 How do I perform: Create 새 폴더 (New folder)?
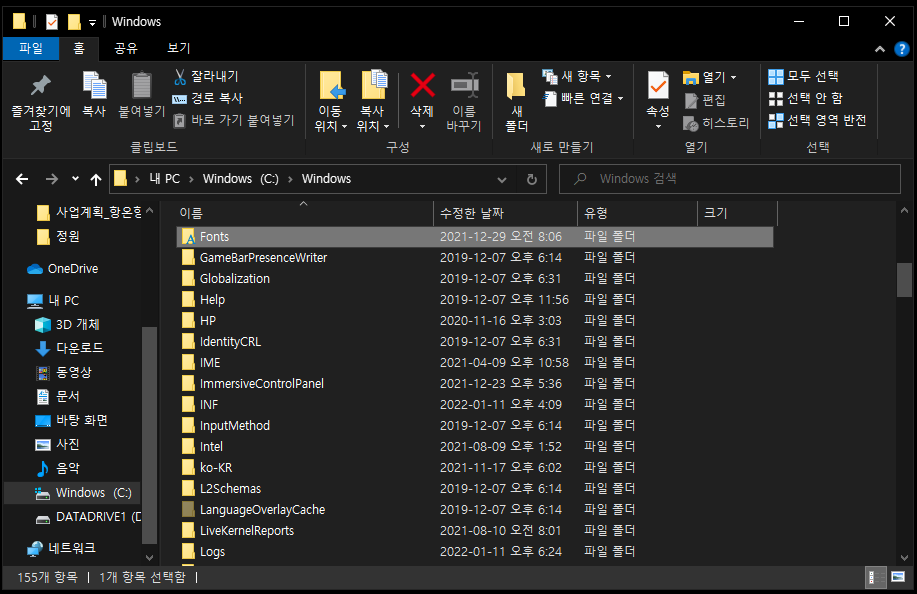point(516,102)
